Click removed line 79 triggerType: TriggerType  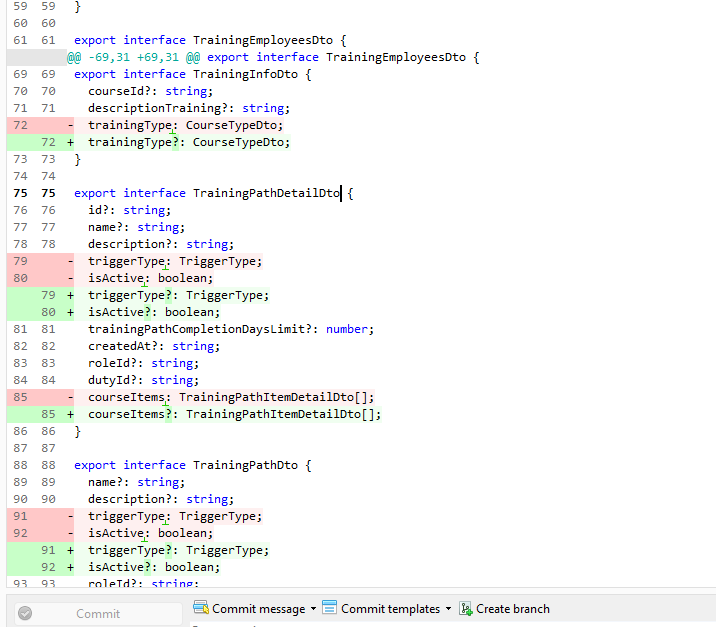pos(174,261)
